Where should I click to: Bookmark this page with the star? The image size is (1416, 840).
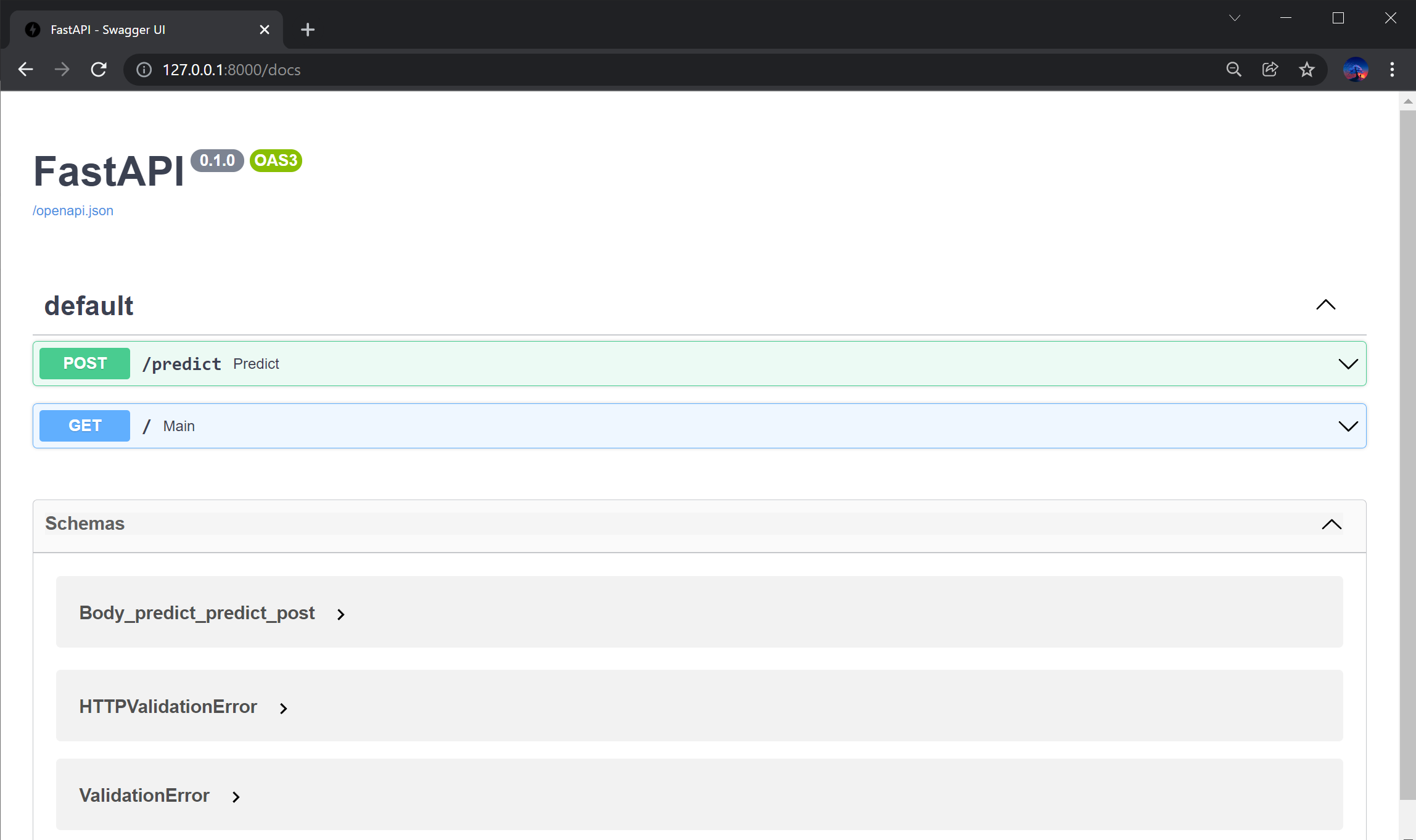point(1306,70)
